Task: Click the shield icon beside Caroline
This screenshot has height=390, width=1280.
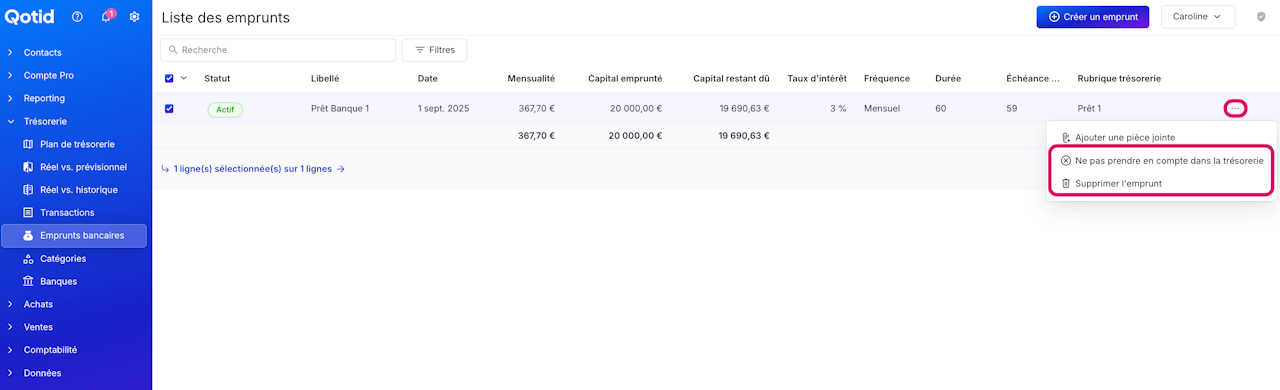Action: pyautogui.click(x=1261, y=17)
